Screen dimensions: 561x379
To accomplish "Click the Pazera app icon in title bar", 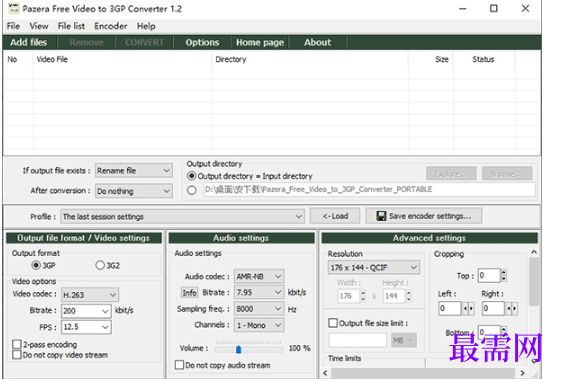I will click(14, 8).
